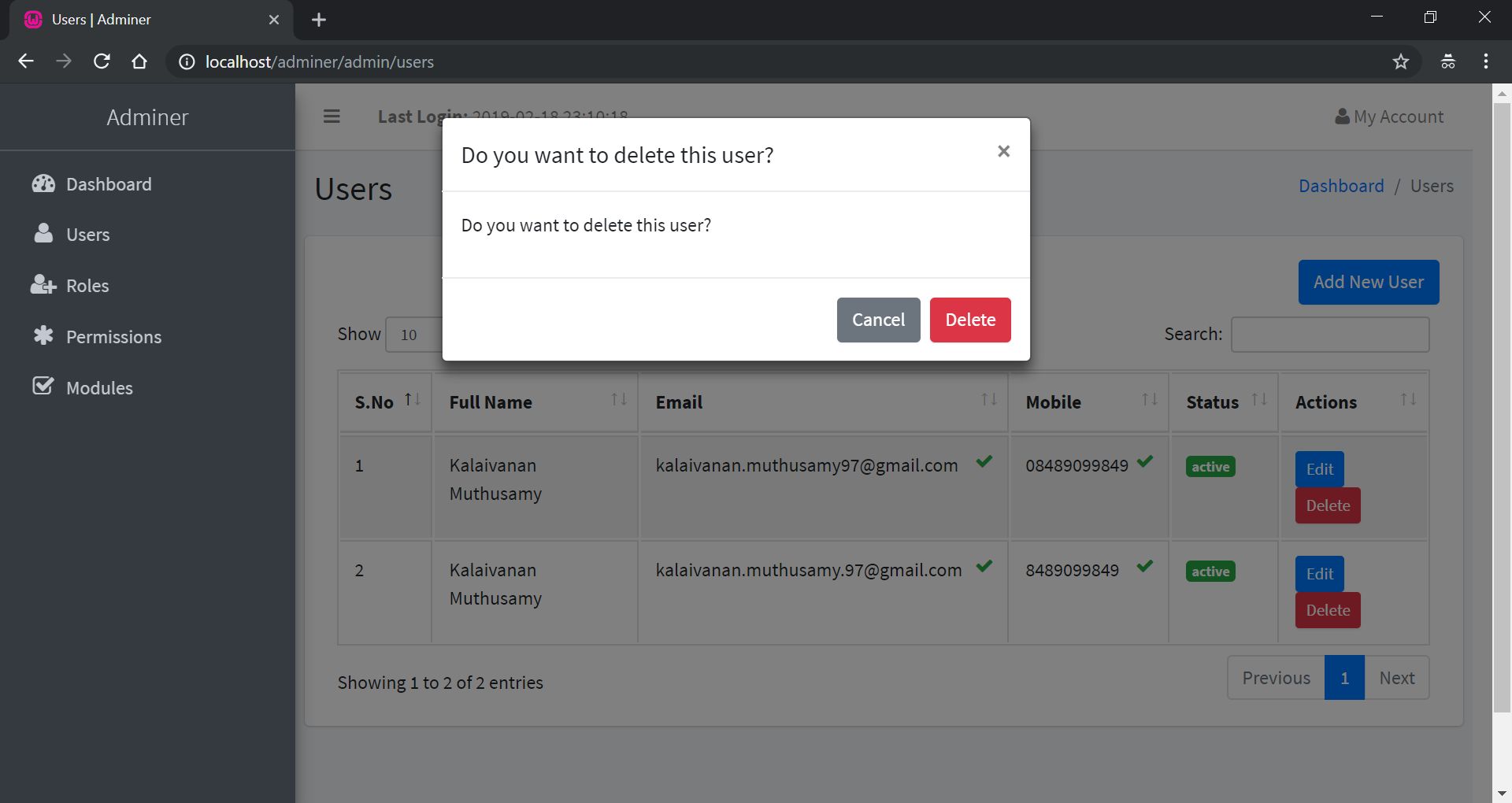Sort by Mobile column sort icon

click(1150, 401)
